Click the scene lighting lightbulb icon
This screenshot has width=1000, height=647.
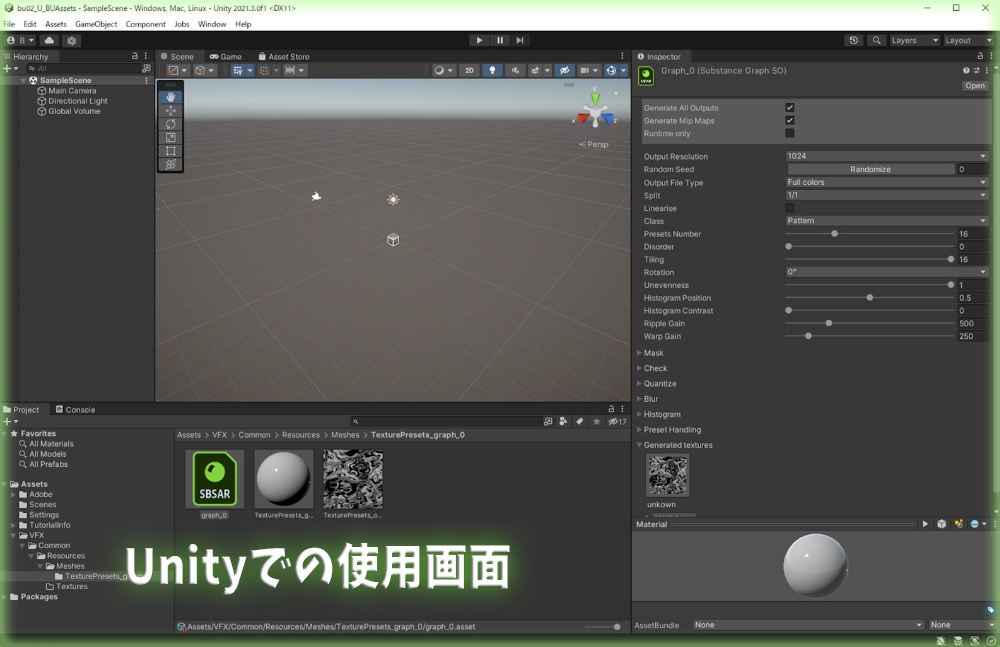[493, 70]
